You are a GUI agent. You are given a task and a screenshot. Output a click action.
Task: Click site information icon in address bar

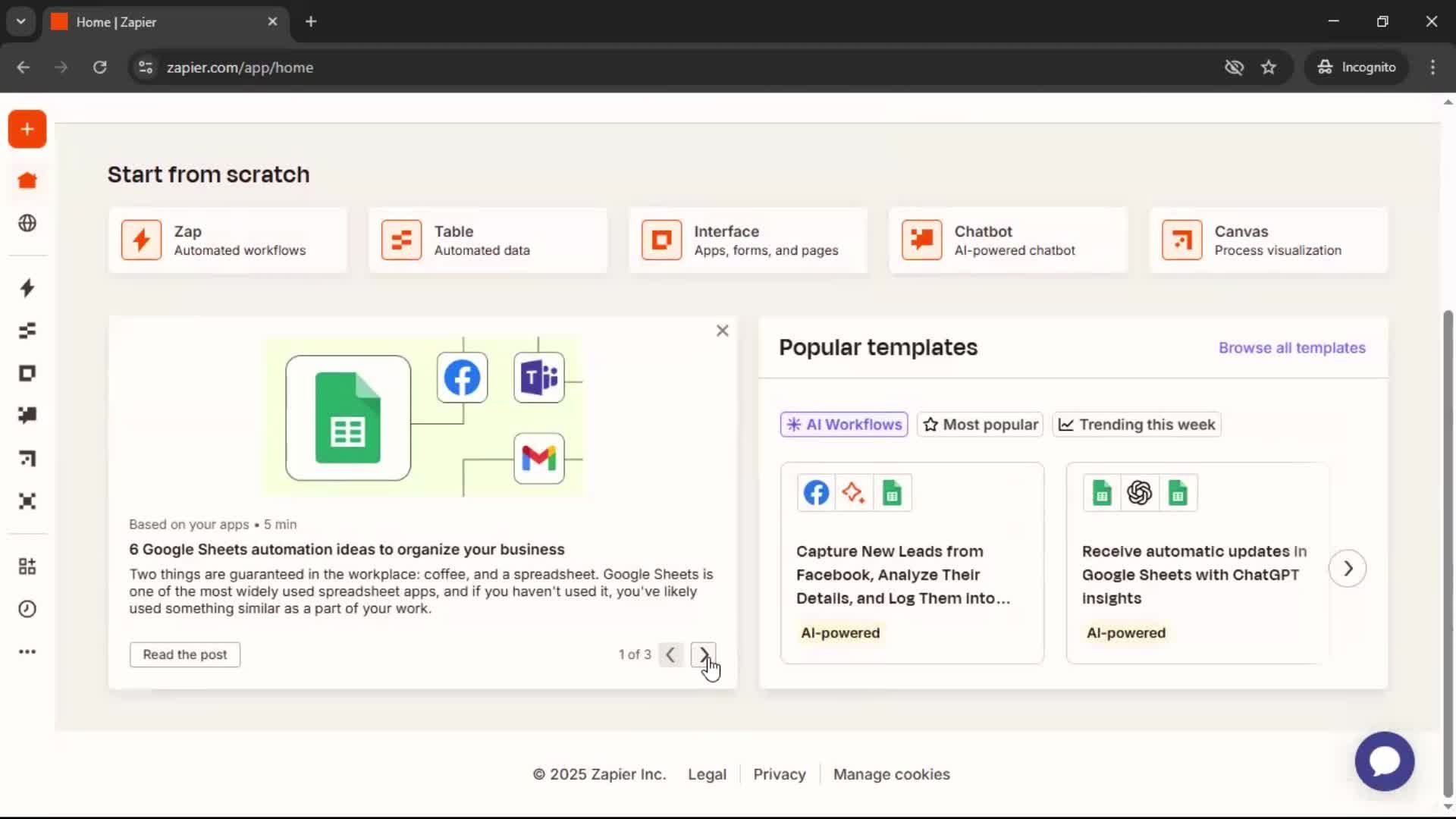pyautogui.click(x=146, y=67)
